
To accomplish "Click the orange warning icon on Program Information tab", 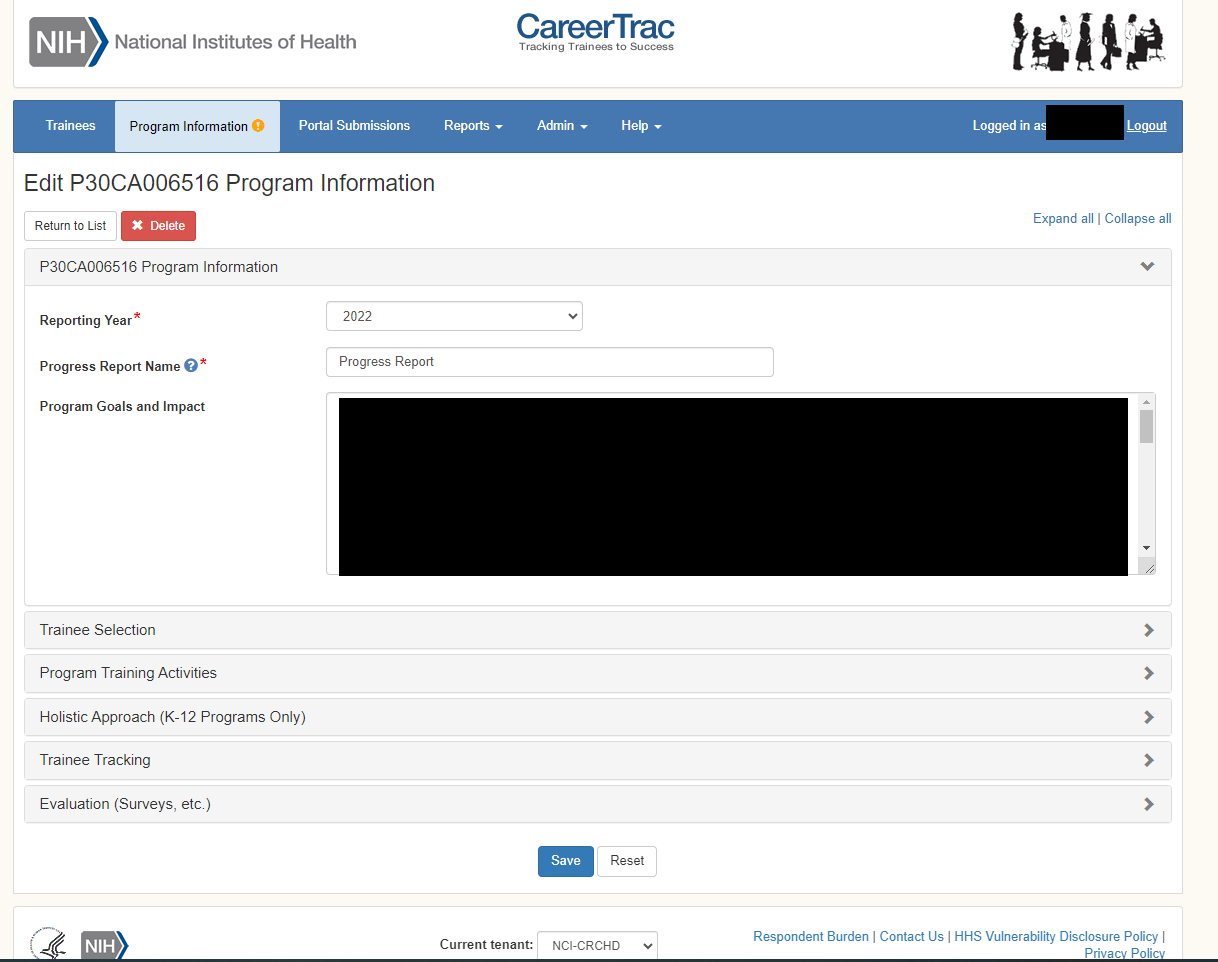I will tap(258, 126).
